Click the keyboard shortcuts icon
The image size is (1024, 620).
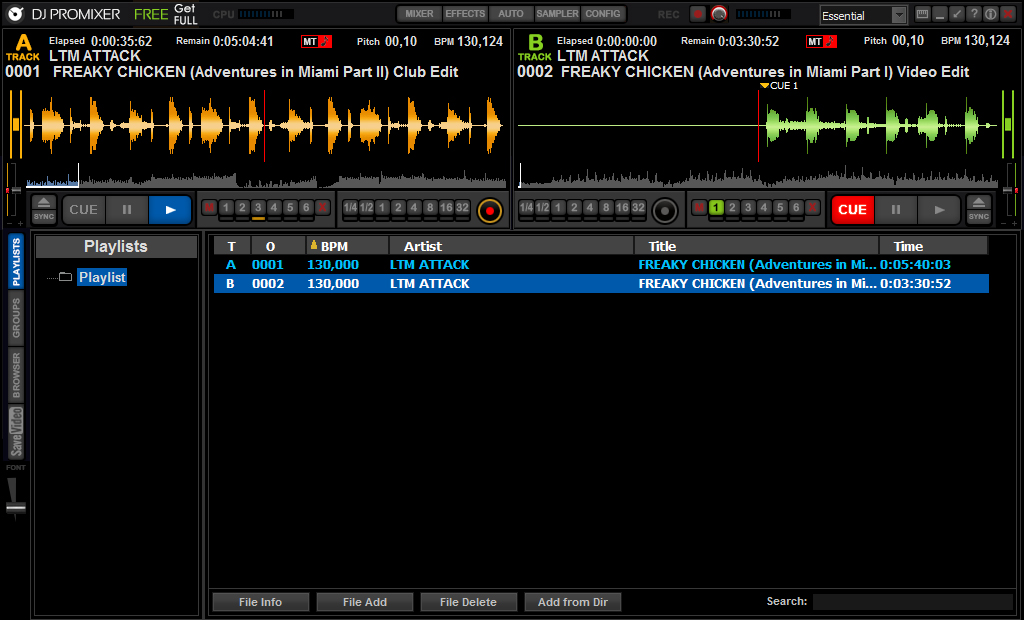coord(923,14)
